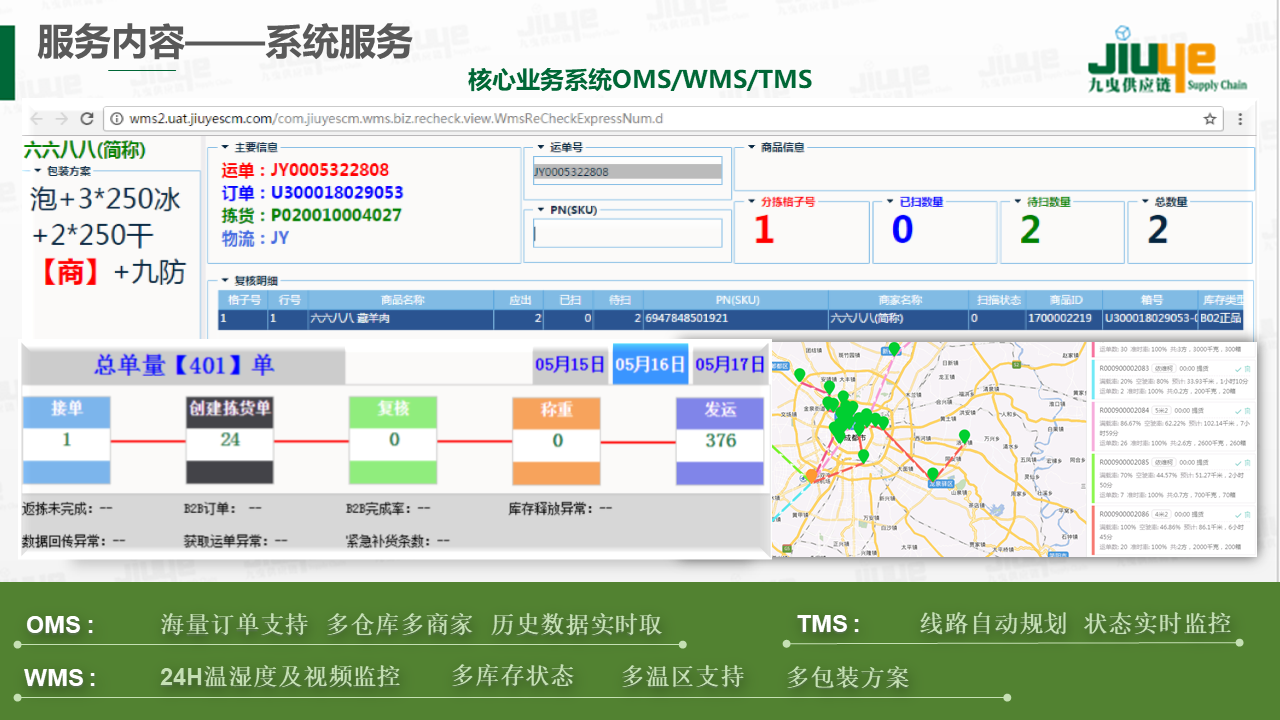Viewport: 1280px width, 720px height.
Task: Open the 发运 status box showing 376
Action: [720, 441]
